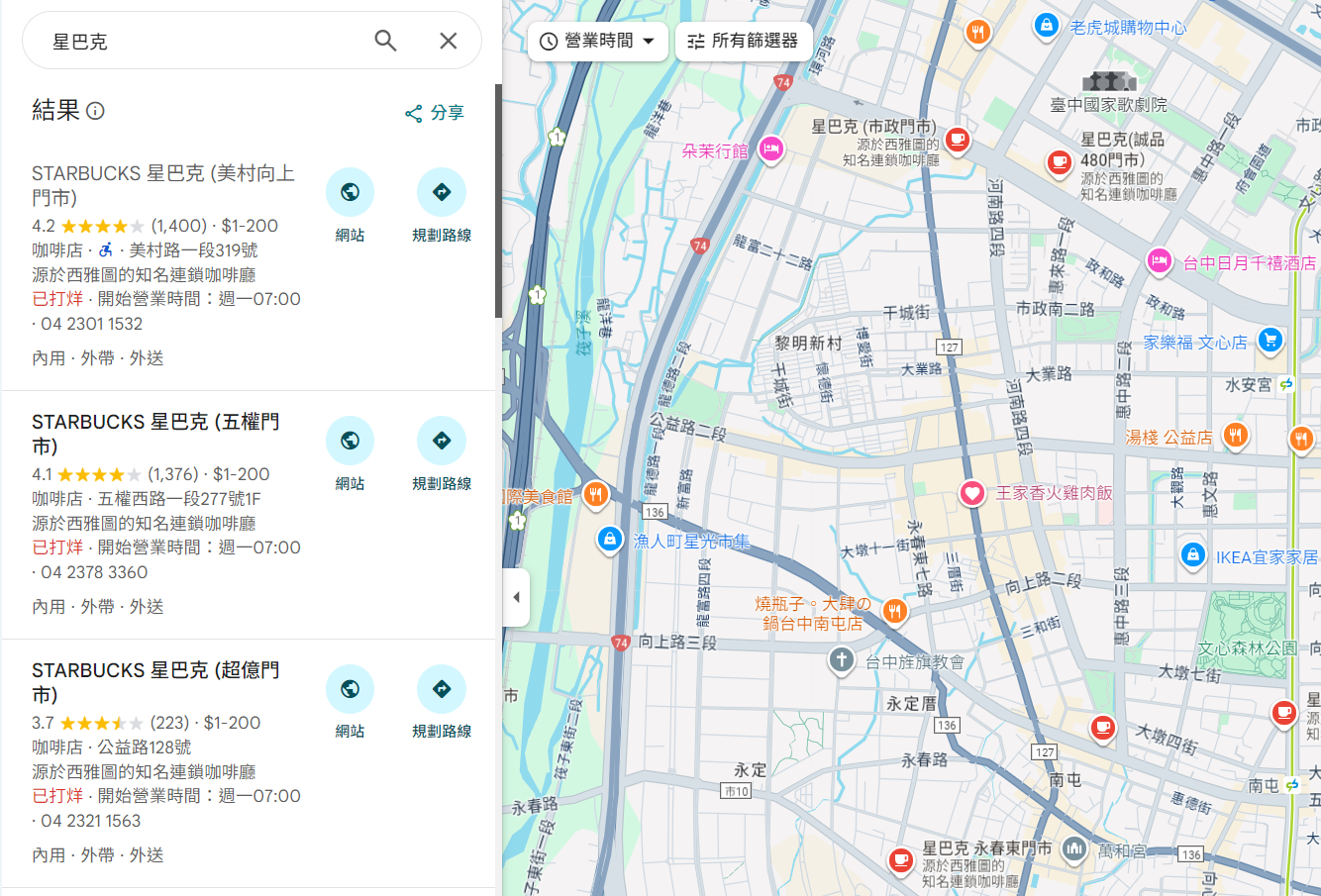The width and height of the screenshot is (1321, 896).
Task: Click the 臺中國家歌劇院 landmark icon
Action: coord(1108,81)
